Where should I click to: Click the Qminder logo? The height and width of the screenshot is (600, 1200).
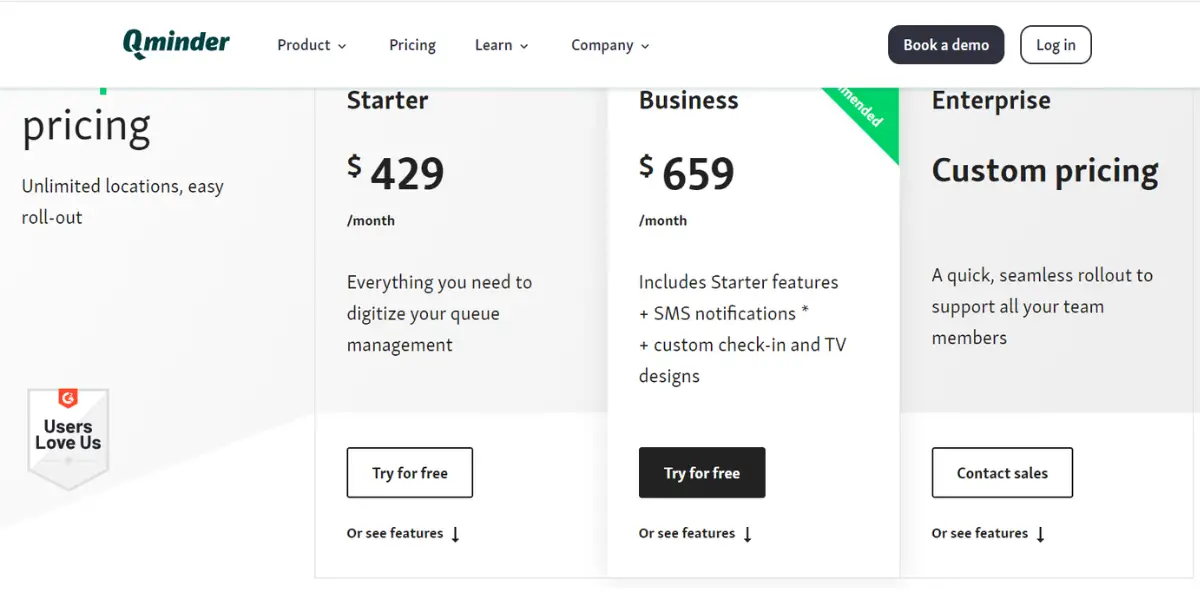click(x=176, y=43)
